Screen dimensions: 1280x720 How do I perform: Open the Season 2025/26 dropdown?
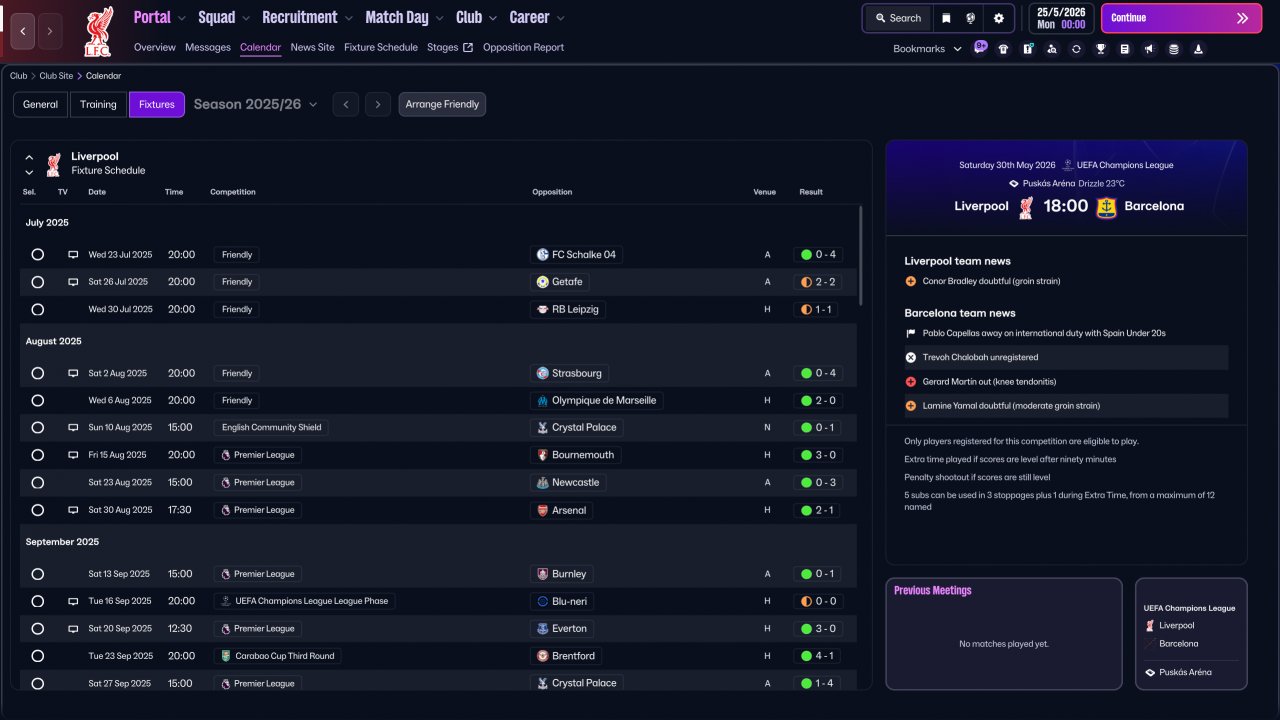256,104
